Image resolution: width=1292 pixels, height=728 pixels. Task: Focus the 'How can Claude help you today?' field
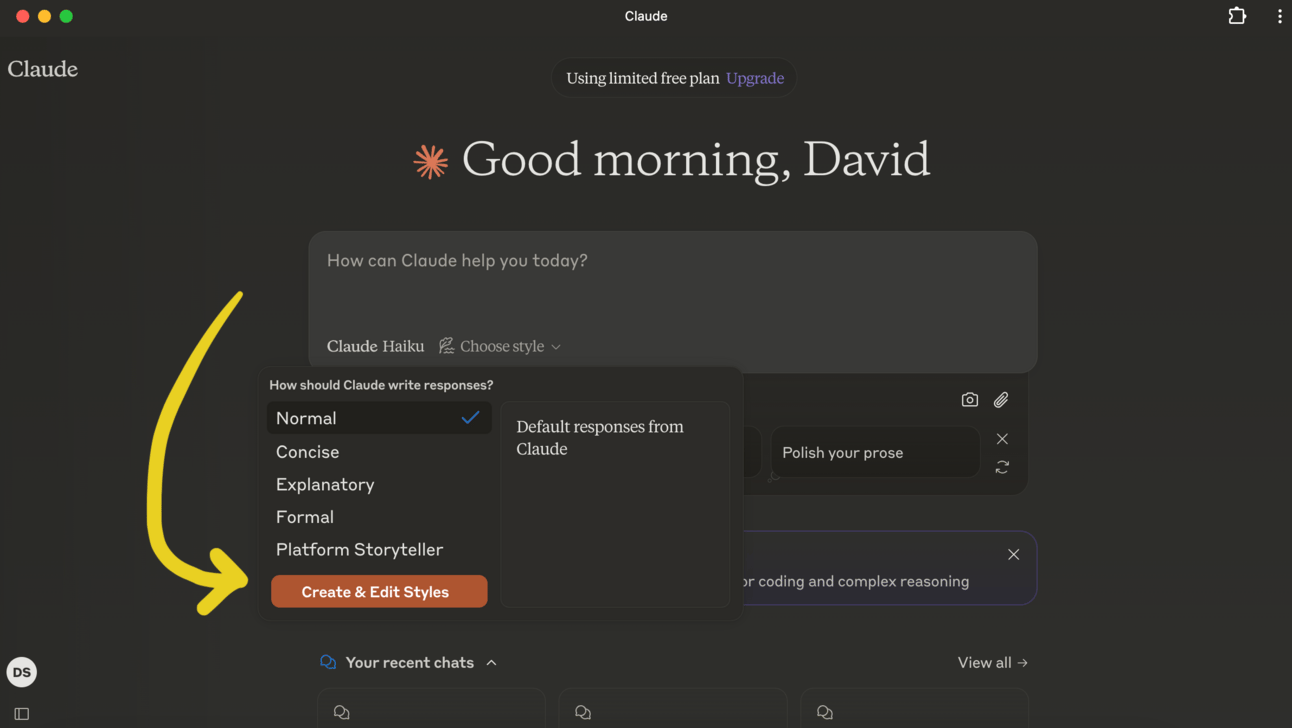(672, 261)
